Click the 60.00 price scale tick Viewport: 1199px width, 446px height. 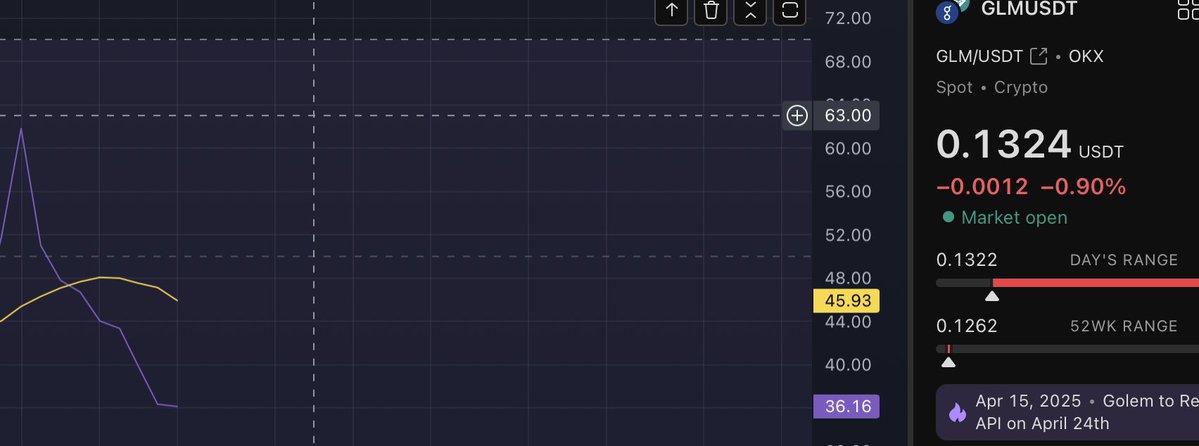click(848, 148)
